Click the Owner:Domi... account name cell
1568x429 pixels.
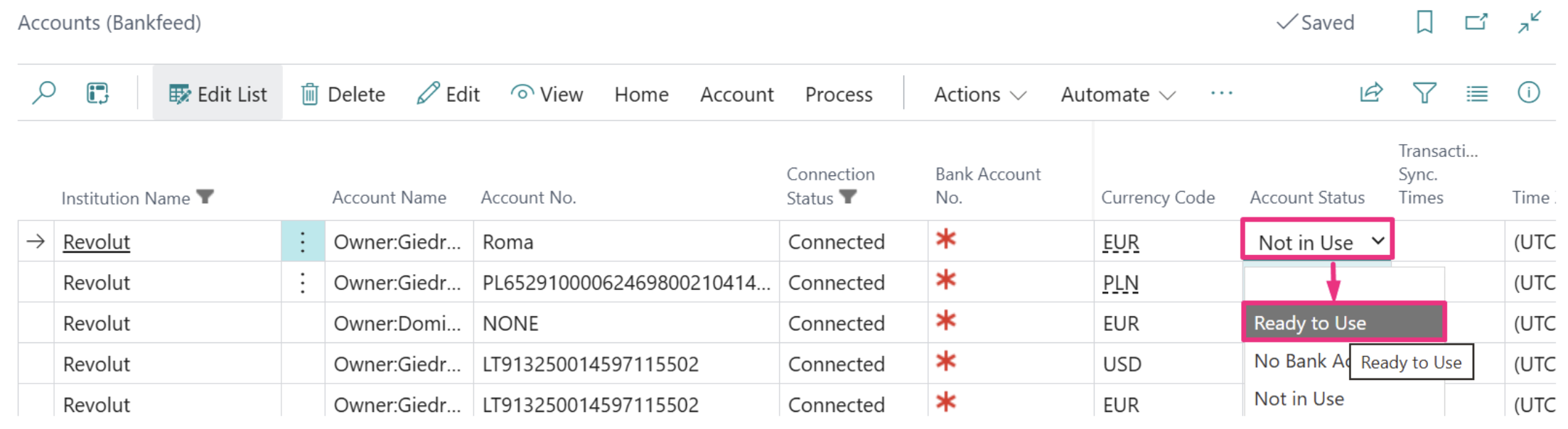tap(398, 323)
